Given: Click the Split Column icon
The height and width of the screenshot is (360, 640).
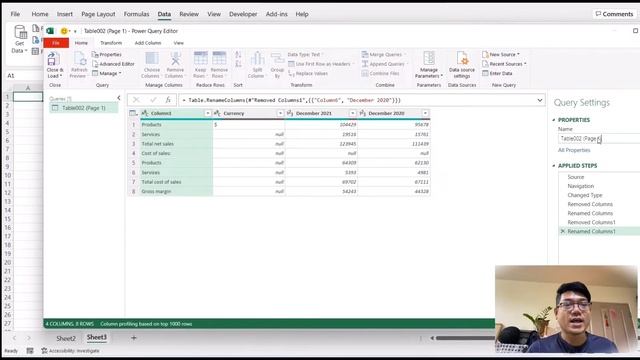Looking at the screenshot, I should 257,59.
